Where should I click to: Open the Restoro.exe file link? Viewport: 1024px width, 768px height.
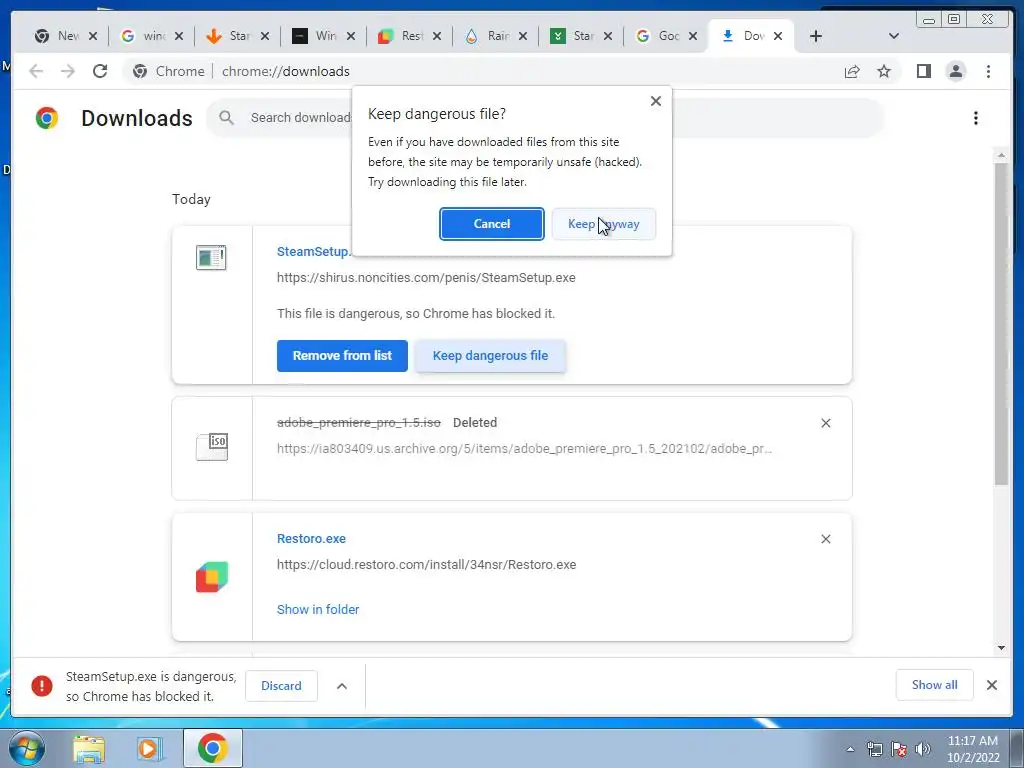312,539
